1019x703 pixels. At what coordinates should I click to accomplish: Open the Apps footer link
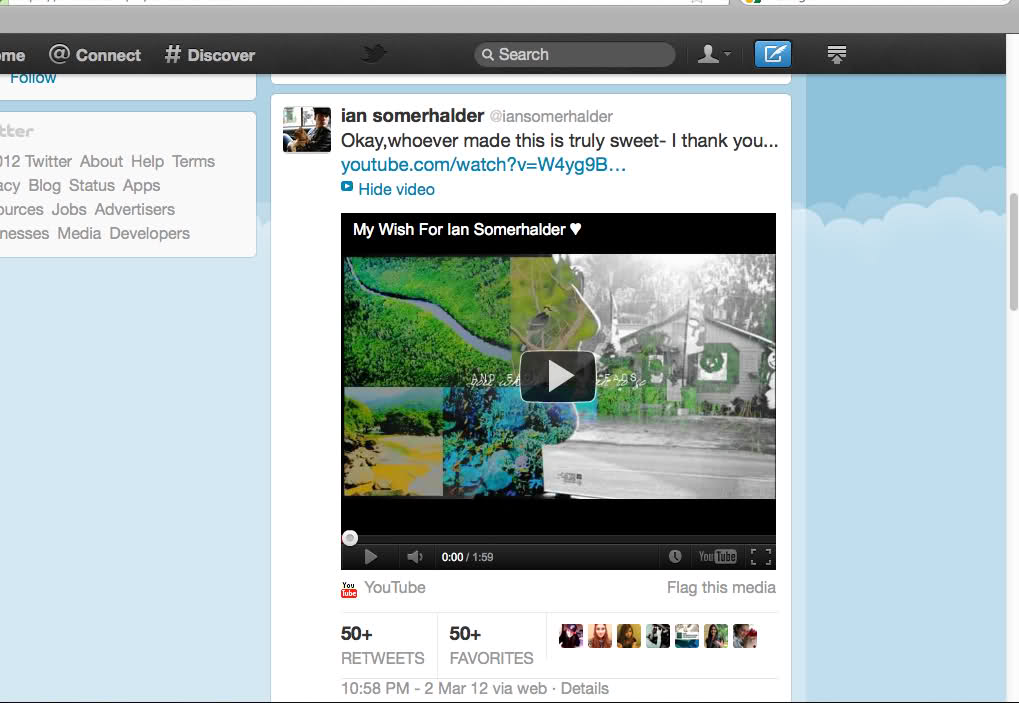tap(141, 186)
